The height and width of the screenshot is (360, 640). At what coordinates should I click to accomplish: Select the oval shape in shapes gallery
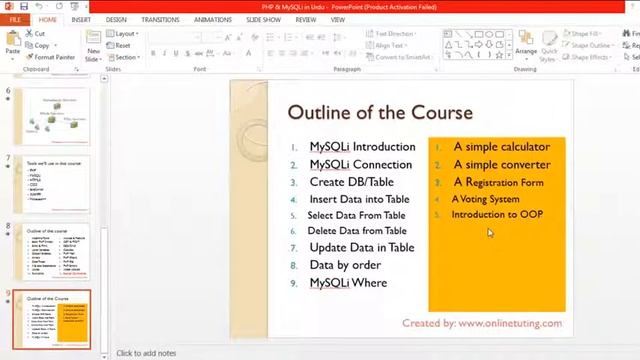[x=489, y=35]
